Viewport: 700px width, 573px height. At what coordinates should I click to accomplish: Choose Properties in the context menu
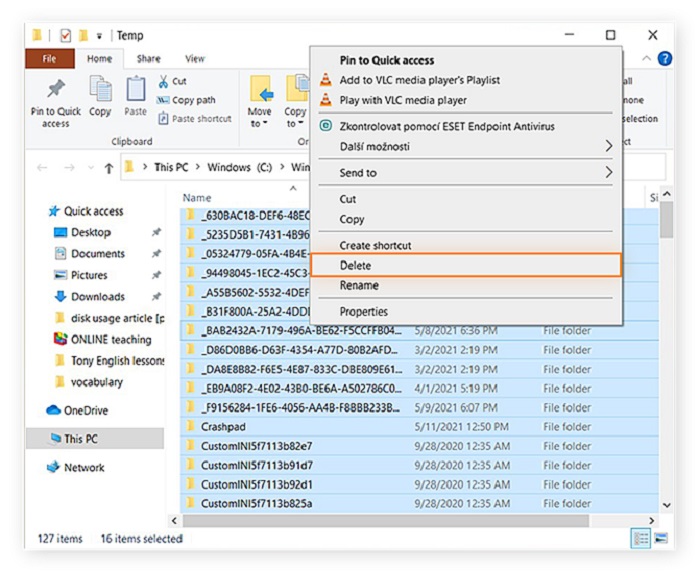coord(466,311)
